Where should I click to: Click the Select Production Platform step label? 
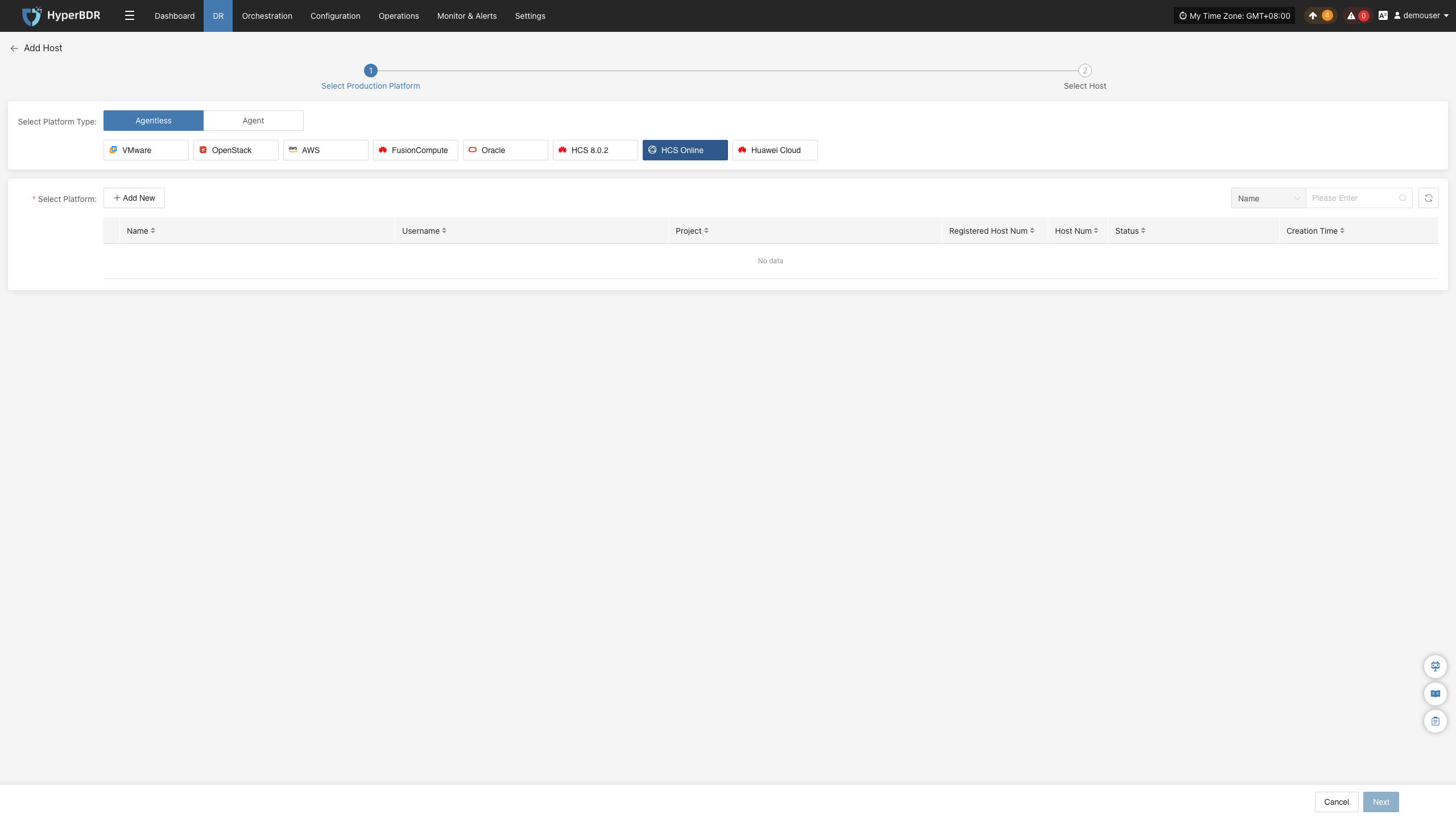(x=371, y=86)
